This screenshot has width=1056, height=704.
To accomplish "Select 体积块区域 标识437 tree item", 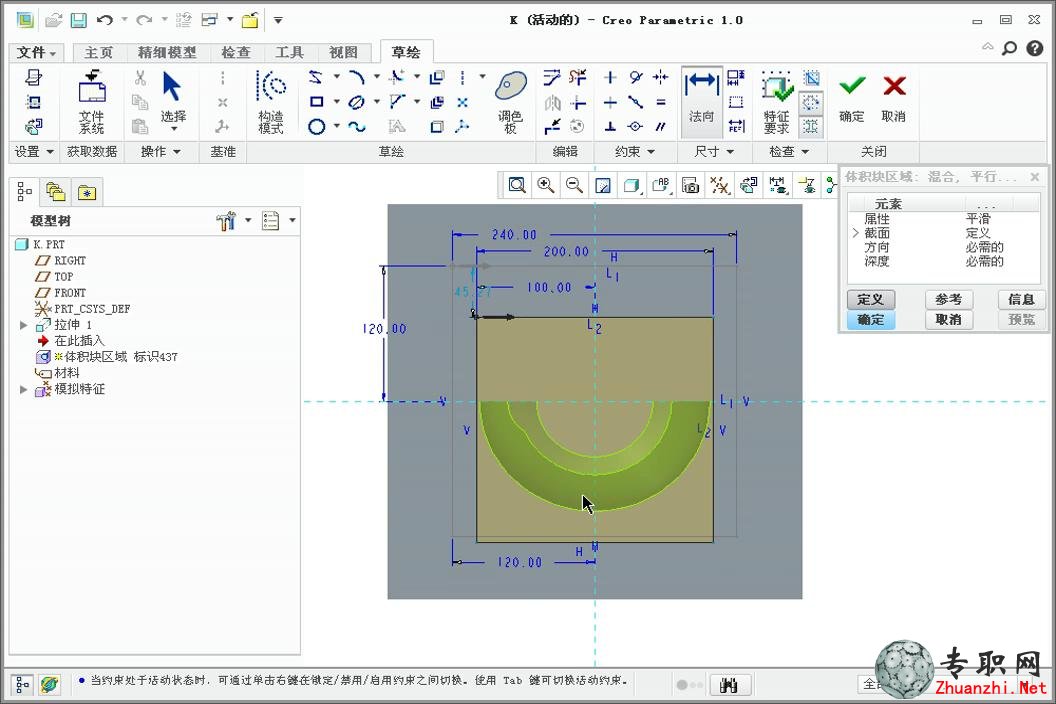I will pos(121,356).
